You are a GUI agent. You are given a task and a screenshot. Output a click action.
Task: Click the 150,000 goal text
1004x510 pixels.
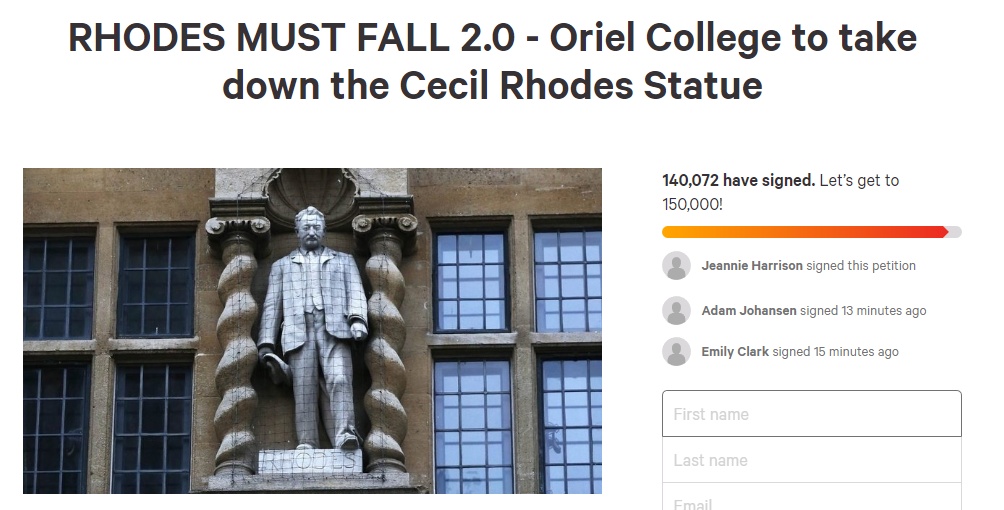point(692,204)
